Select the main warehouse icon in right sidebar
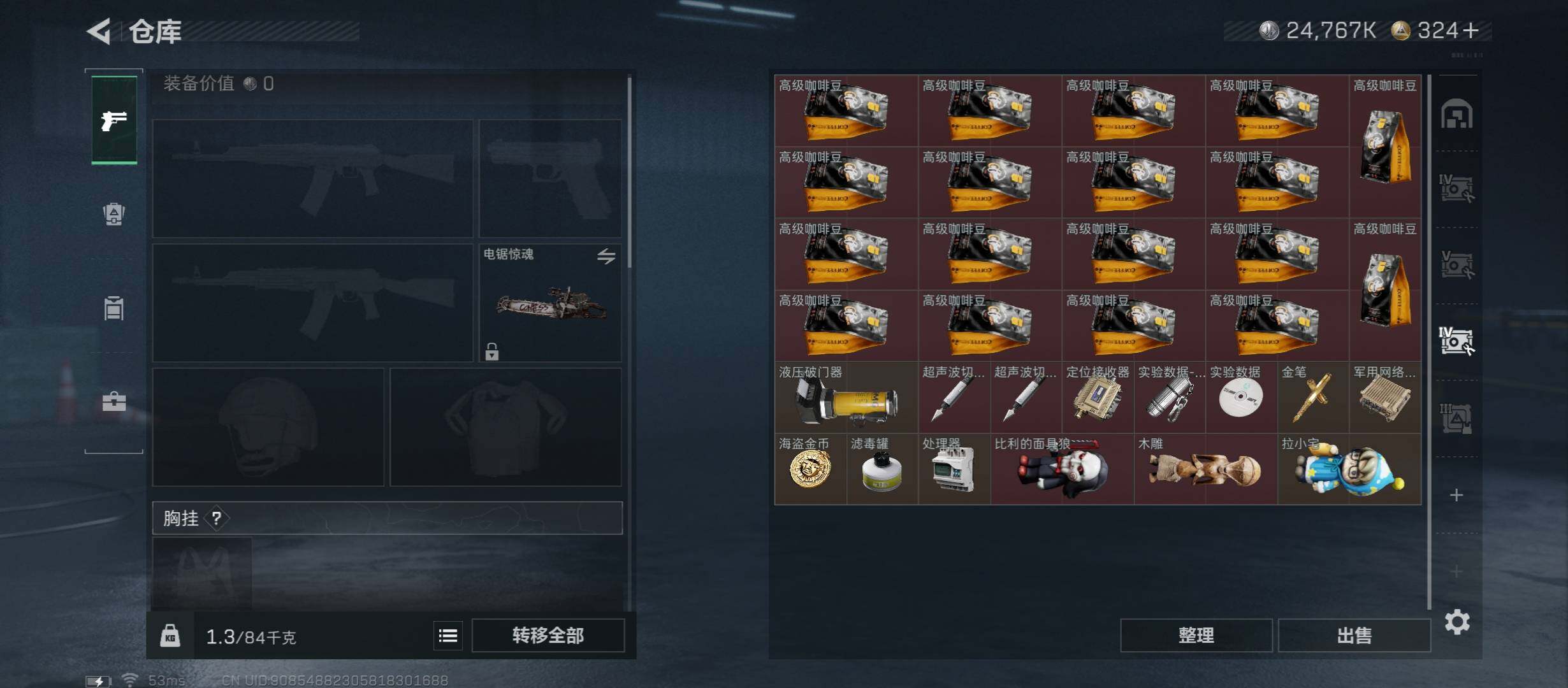Viewport: 1568px width, 688px height. (1456, 114)
